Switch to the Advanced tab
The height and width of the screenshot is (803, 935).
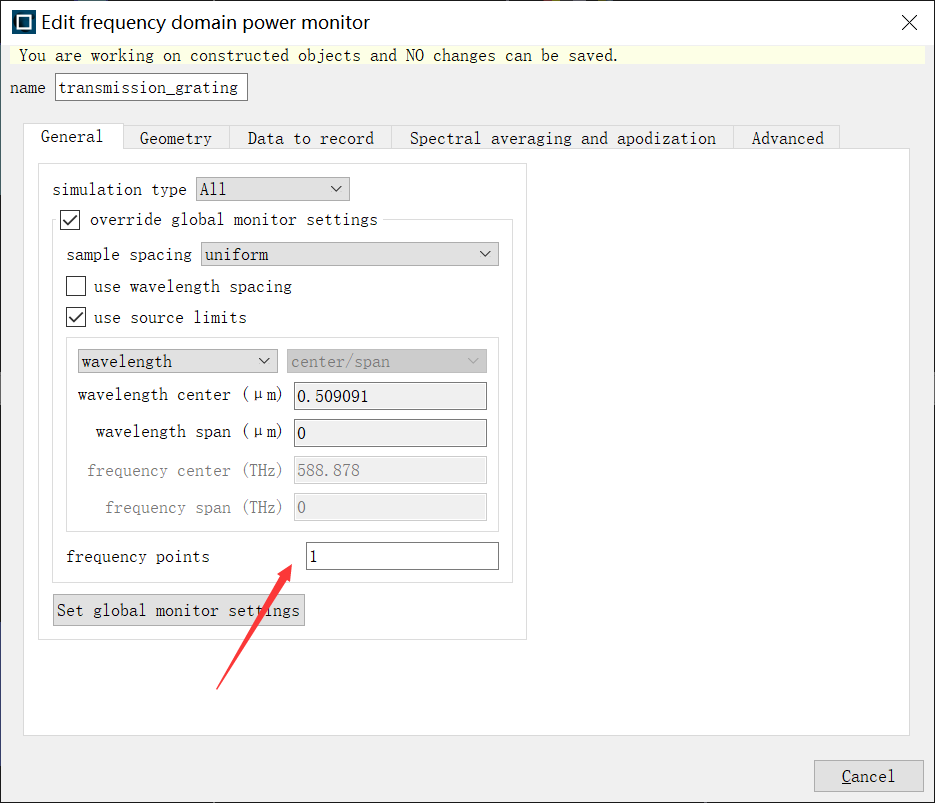pos(787,138)
